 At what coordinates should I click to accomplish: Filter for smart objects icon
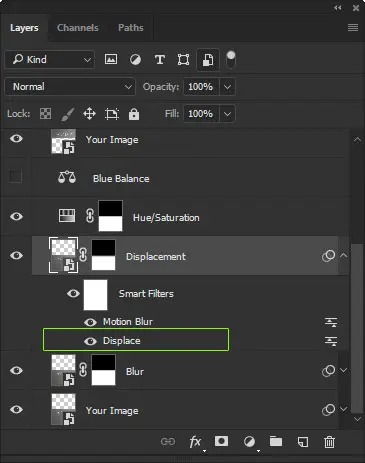click(x=208, y=60)
